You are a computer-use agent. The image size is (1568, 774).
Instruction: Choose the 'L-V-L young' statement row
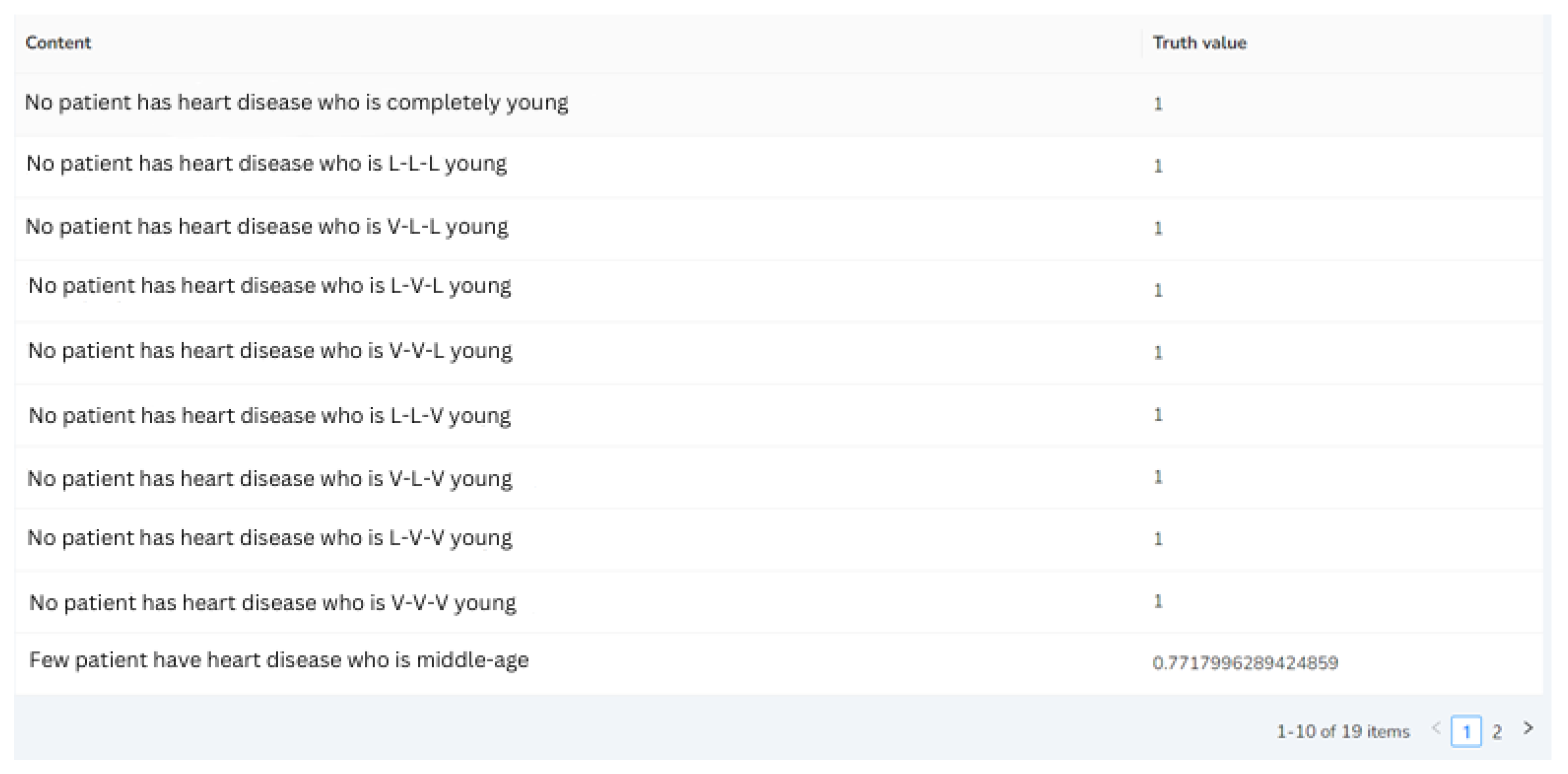[270, 285]
